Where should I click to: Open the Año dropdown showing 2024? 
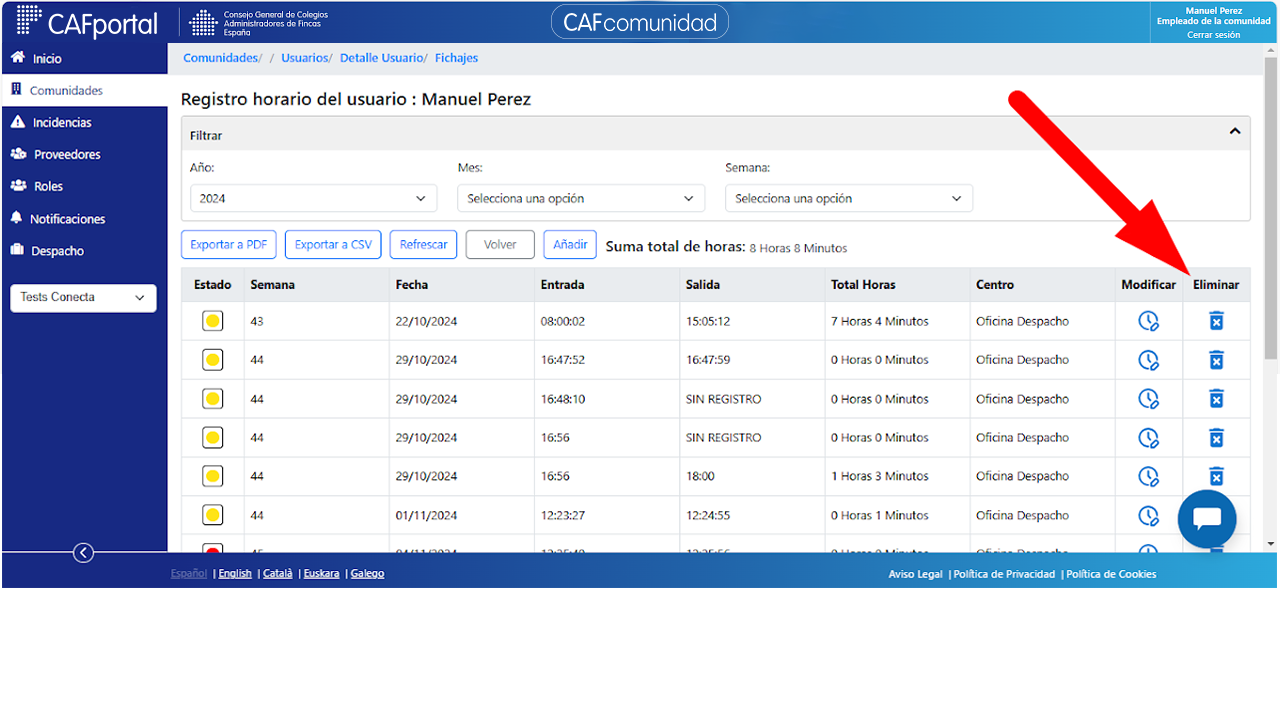tap(313, 198)
